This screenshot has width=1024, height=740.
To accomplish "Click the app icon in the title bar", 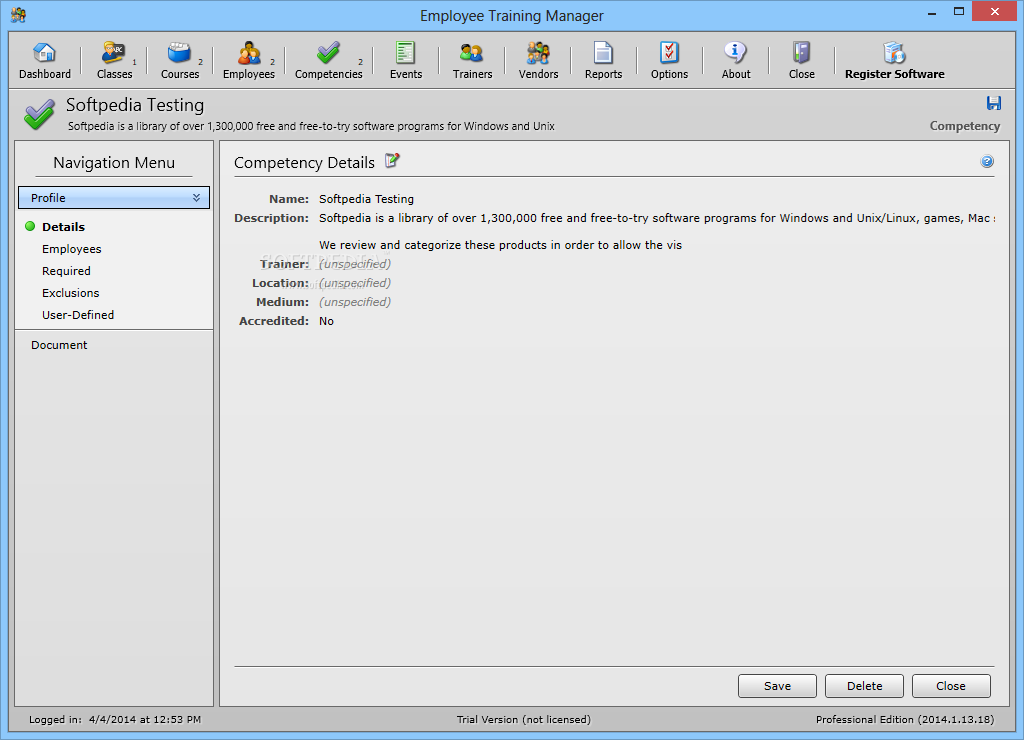I will pyautogui.click(x=18, y=15).
